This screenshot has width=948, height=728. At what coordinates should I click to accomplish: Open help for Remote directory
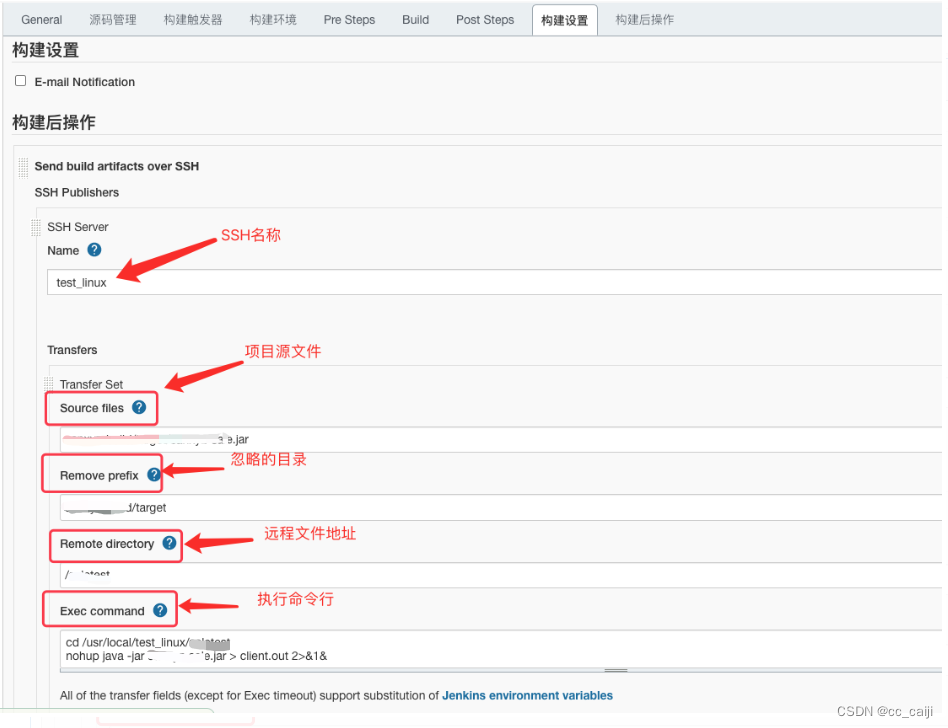pyautogui.click(x=170, y=543)
